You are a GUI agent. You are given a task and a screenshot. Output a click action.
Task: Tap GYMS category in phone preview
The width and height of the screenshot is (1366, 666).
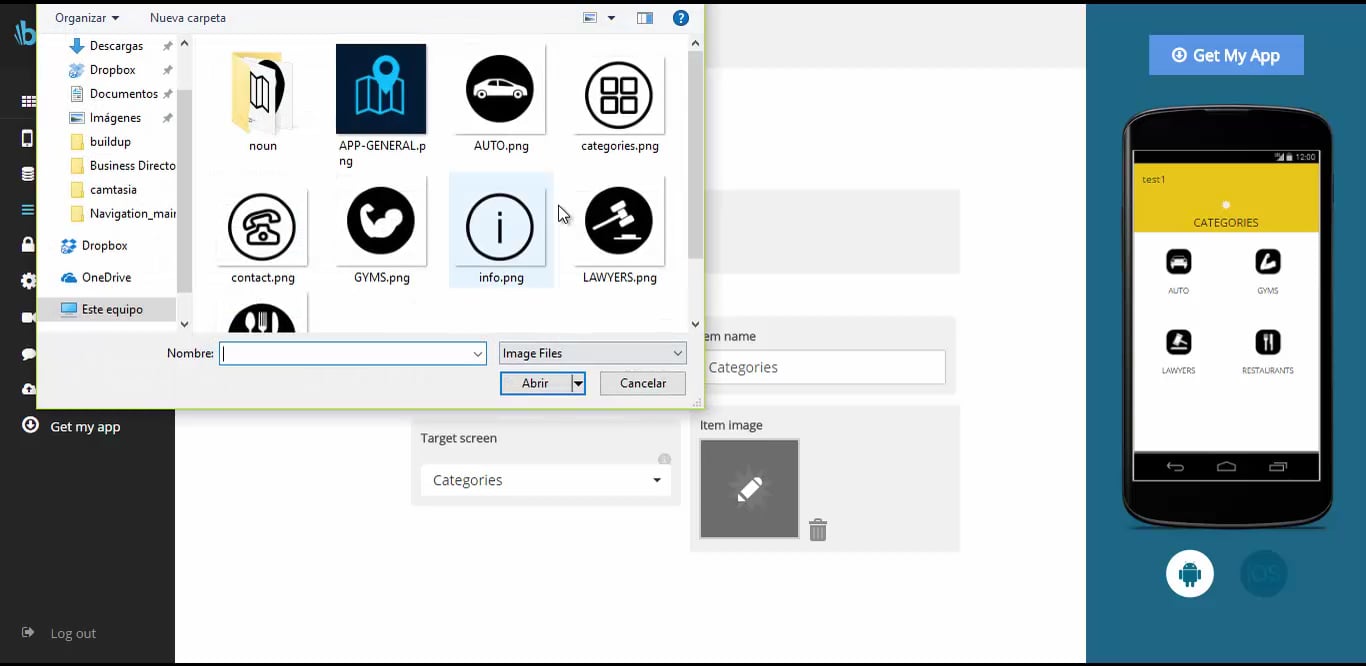click(1268, 272)
